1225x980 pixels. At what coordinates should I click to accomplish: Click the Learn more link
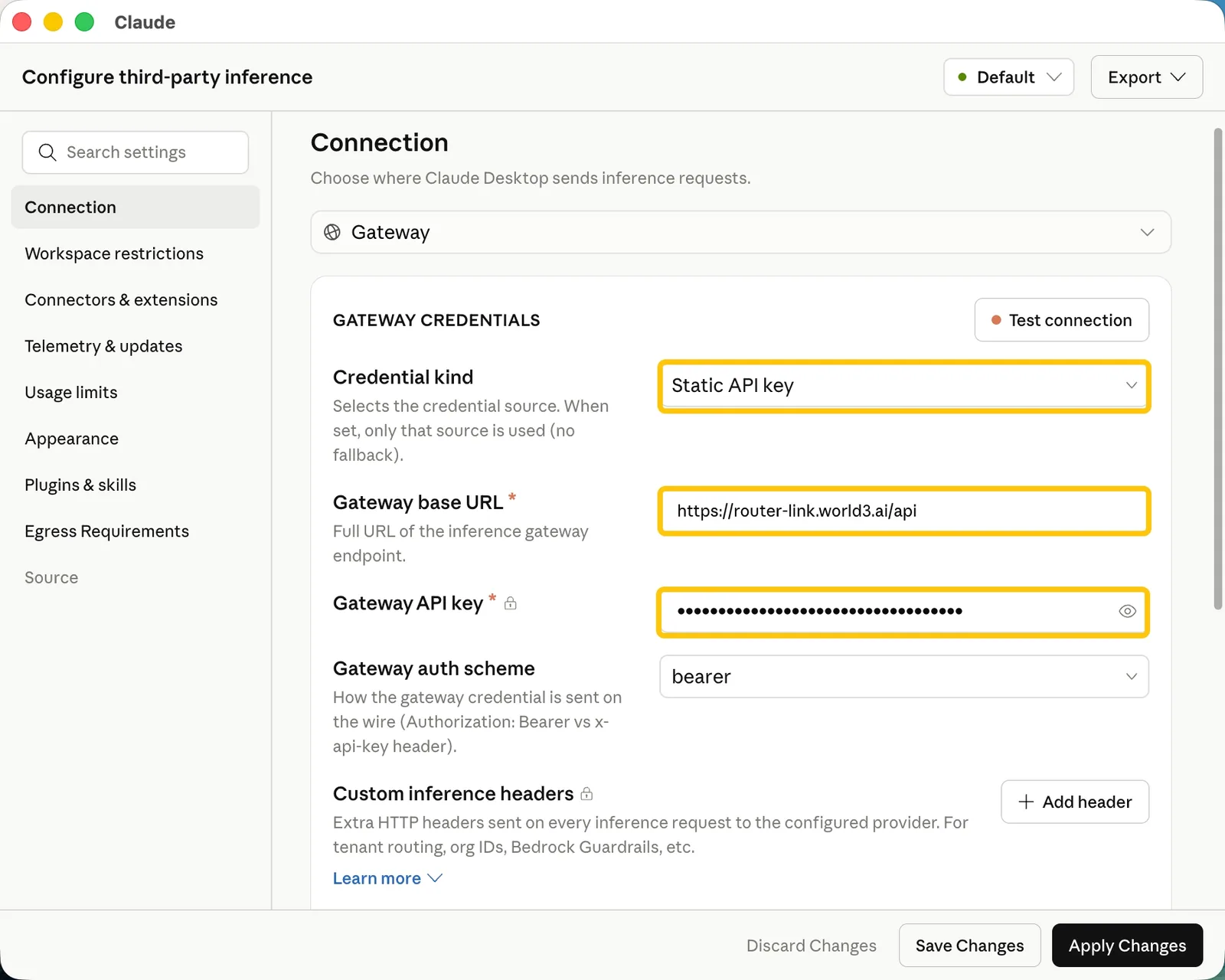[x=377, y=878]
